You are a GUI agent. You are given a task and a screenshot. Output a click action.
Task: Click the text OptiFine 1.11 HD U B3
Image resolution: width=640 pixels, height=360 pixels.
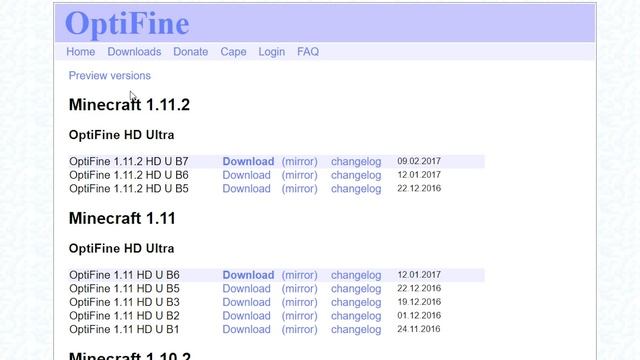pyautogui.click(x=124, y=302)
